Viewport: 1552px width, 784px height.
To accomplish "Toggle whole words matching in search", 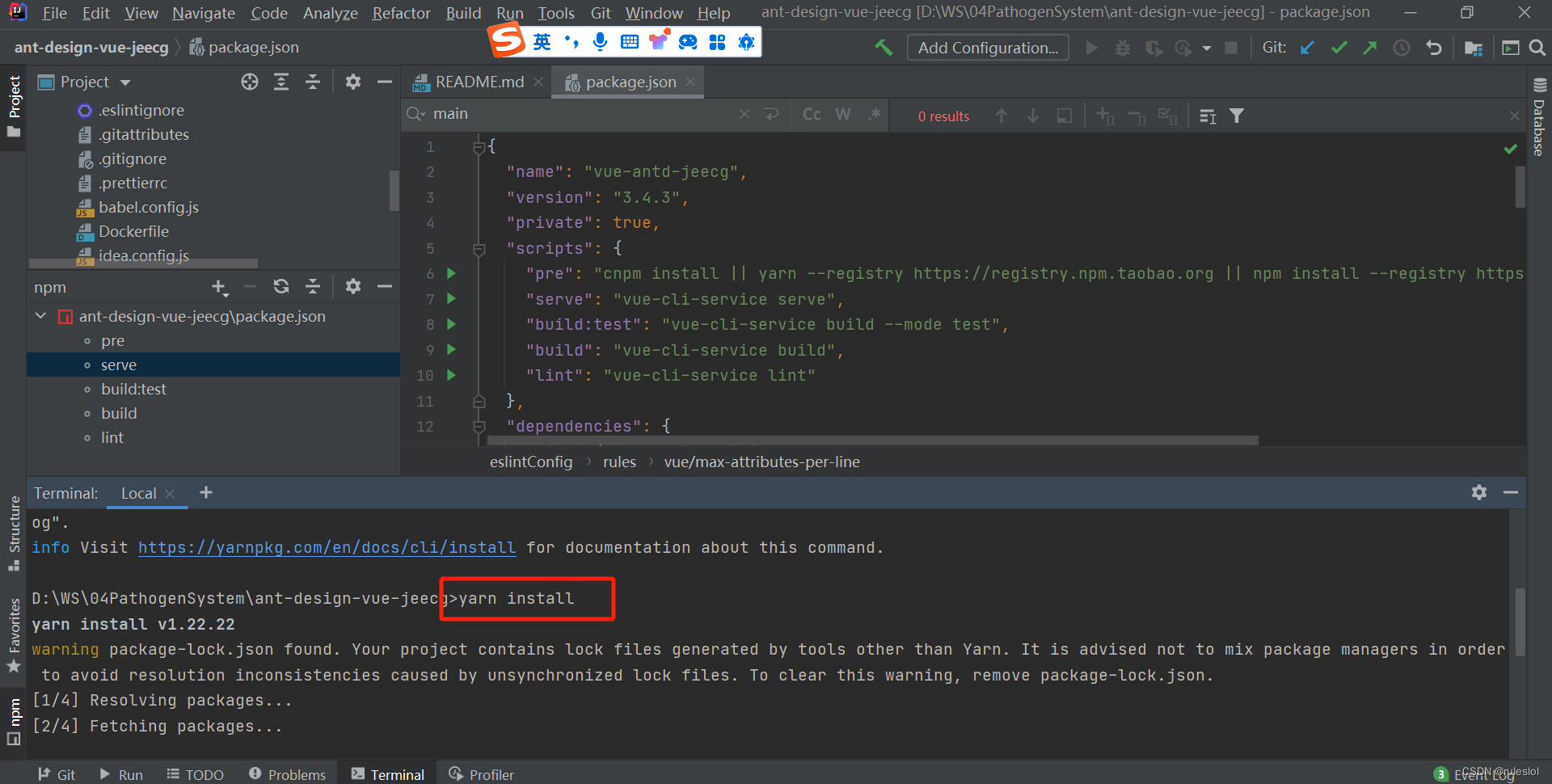I will pos(841,114).
